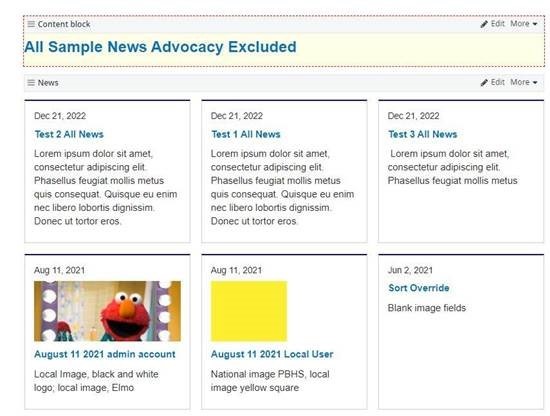550x416 pixels.
Task: Click the News block drag handle icon
Action: tap(31, 83)
